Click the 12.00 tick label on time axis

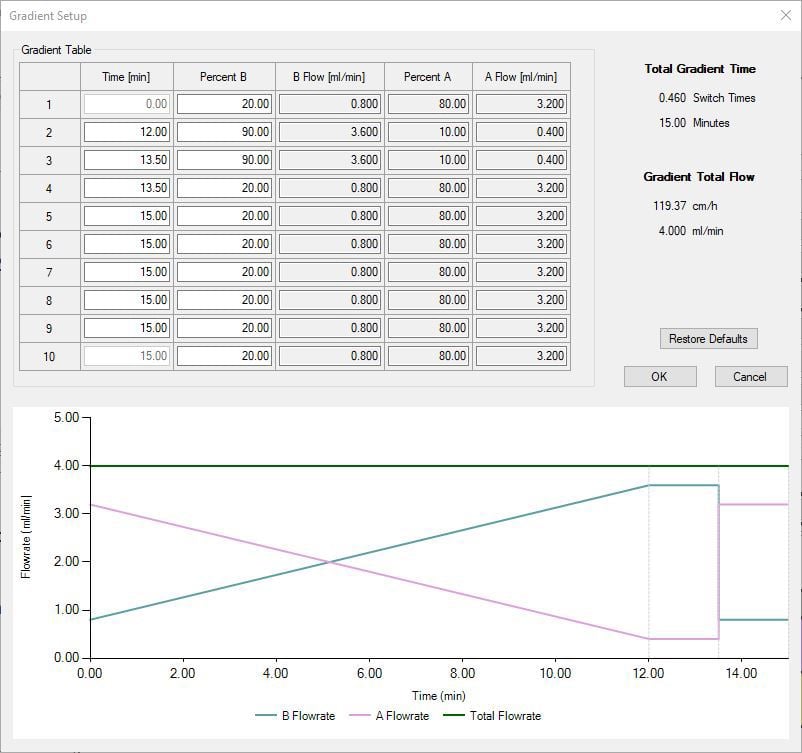point(648,673)
